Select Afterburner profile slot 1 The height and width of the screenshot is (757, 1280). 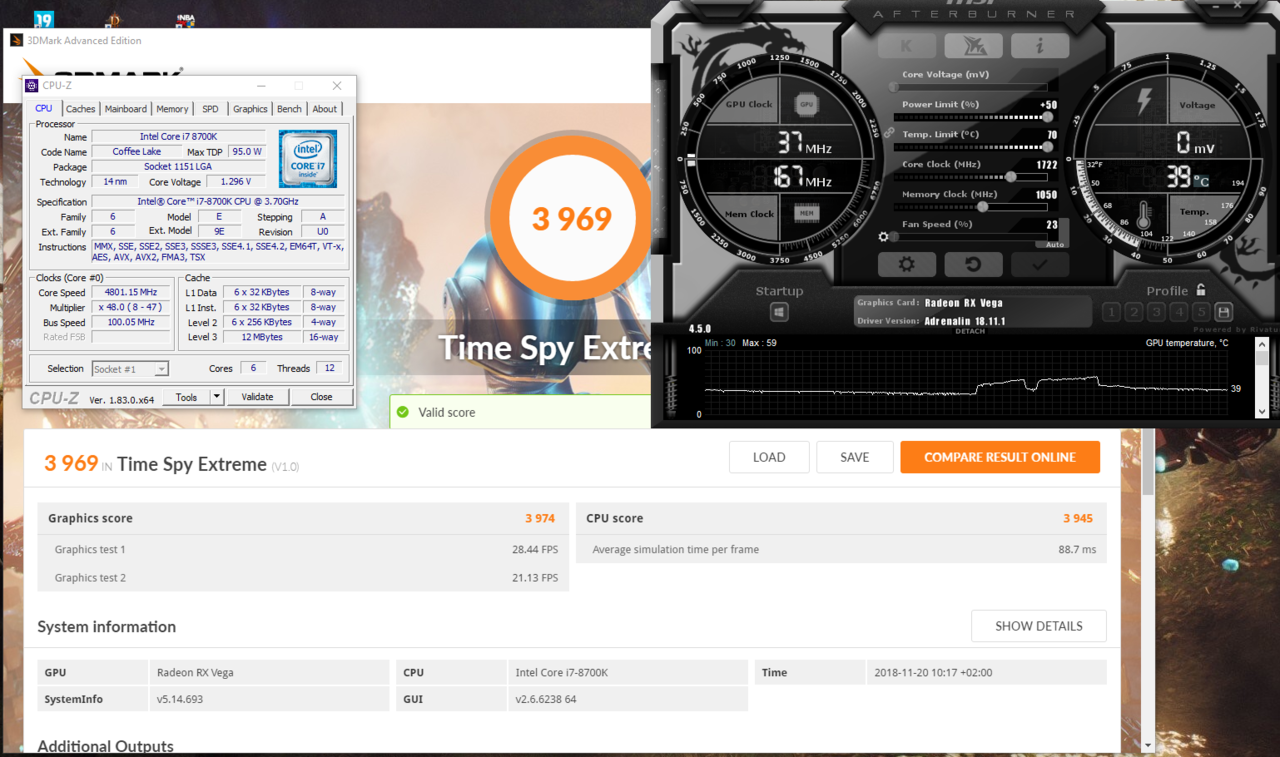[1111, 313]
